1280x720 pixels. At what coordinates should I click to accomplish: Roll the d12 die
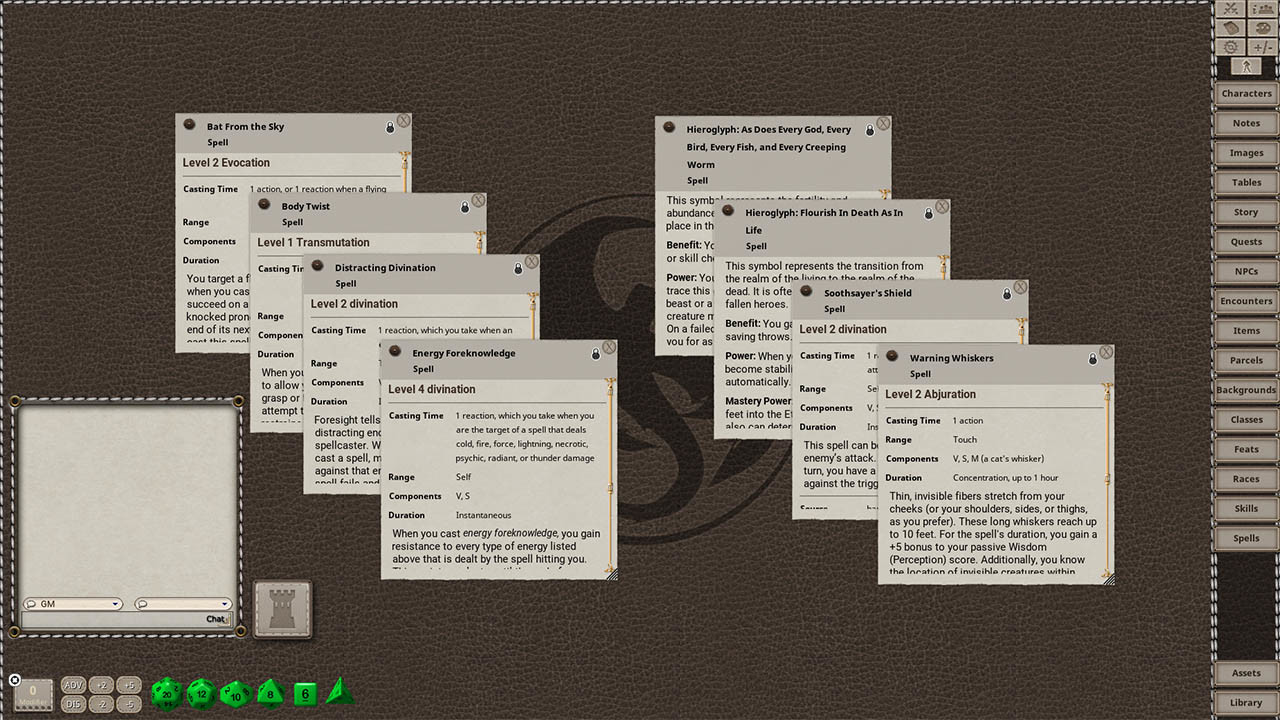pos(200,693)
